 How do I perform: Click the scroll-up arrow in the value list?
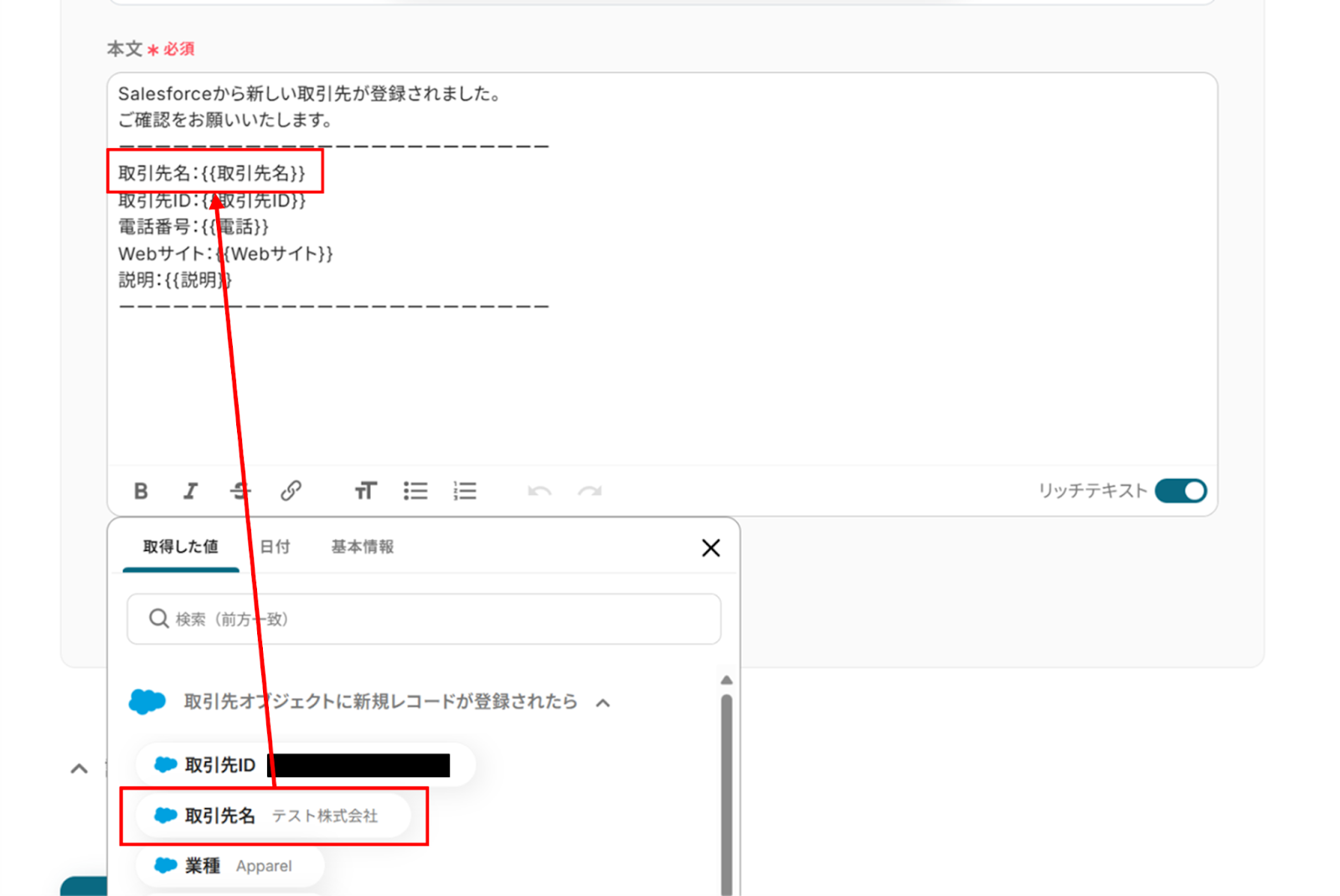[726, 680]
